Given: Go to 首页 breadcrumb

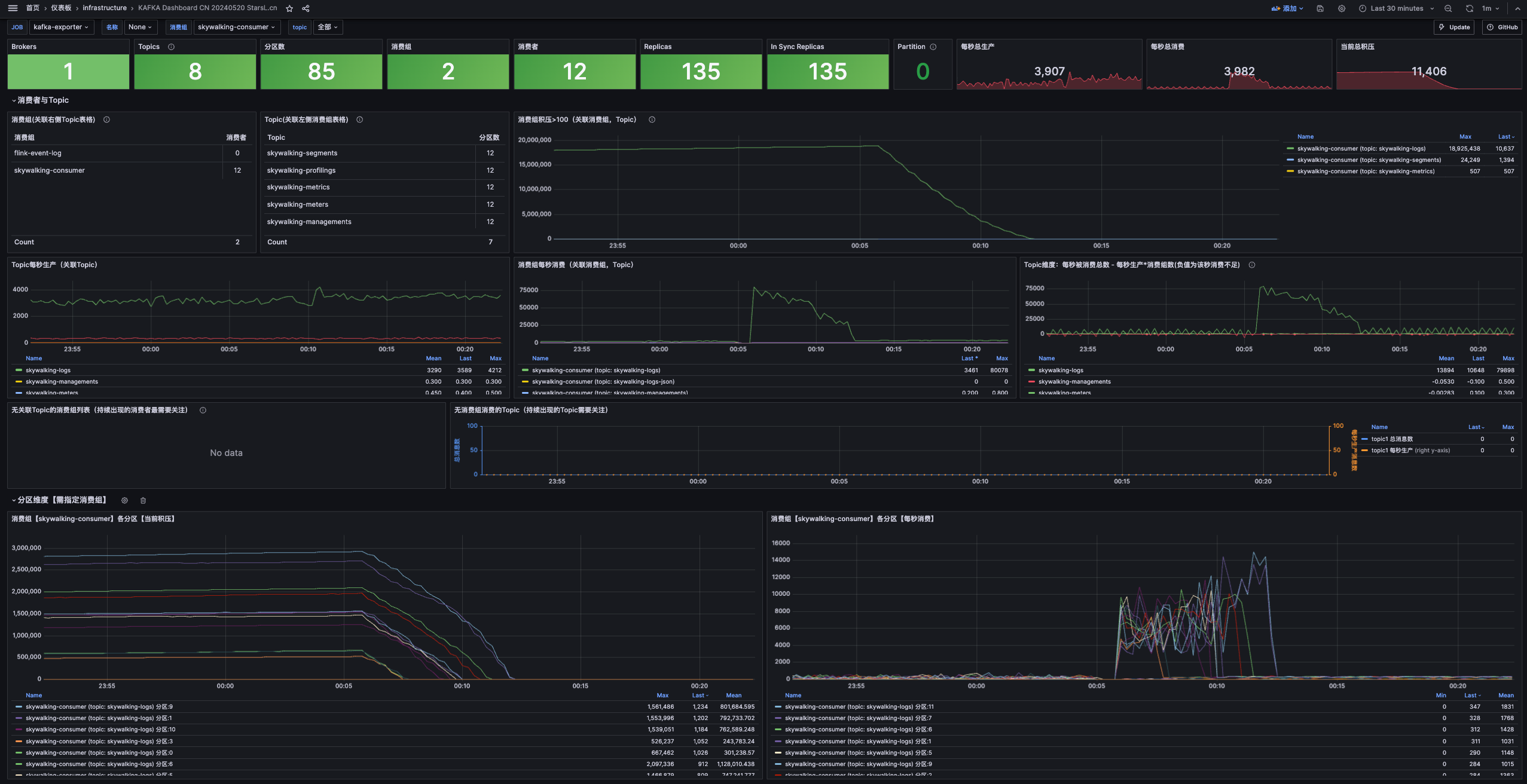Looking at the screenshot, I should click(33, 8).
